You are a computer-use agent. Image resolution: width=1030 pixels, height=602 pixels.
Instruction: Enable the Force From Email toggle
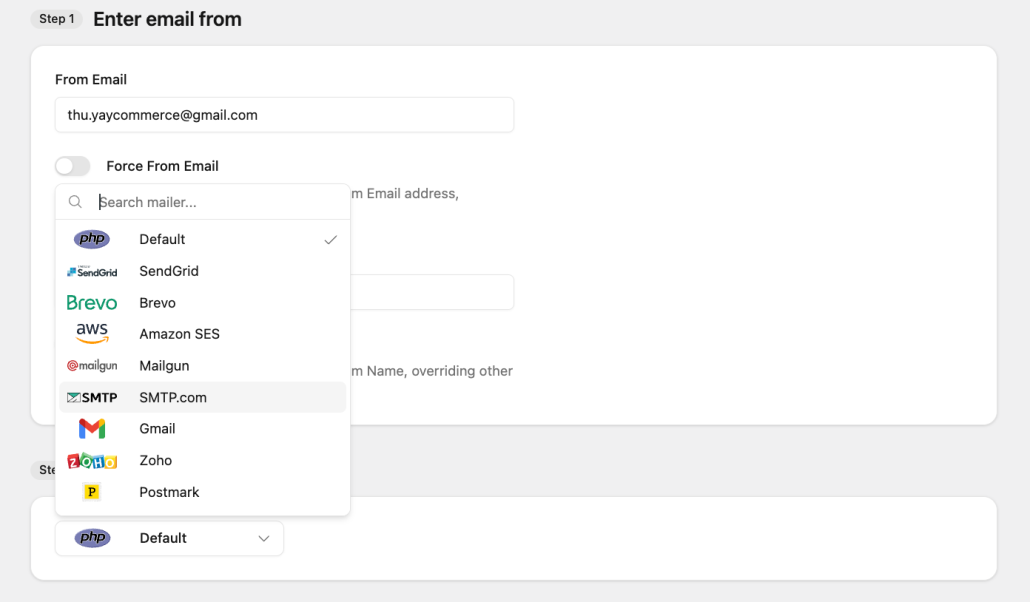(x=72, y=165)
